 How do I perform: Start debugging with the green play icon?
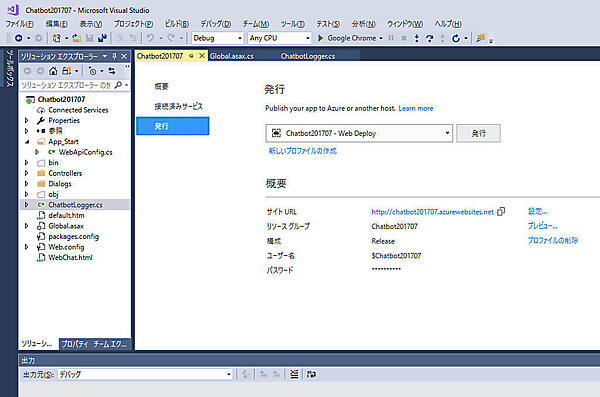click(x=321, y=38)
